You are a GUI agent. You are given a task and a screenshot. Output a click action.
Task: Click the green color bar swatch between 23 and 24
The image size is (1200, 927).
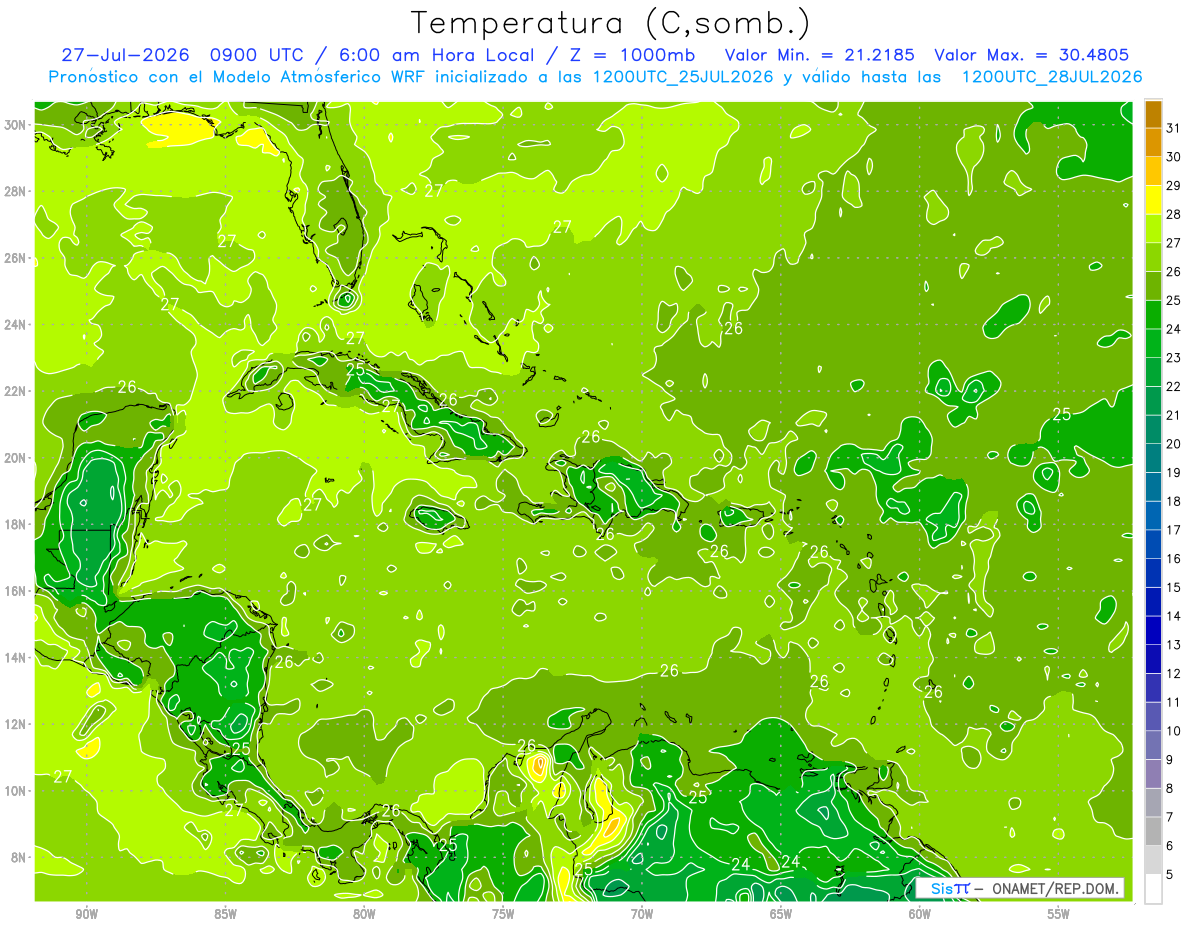click(x=1154, y=343)
